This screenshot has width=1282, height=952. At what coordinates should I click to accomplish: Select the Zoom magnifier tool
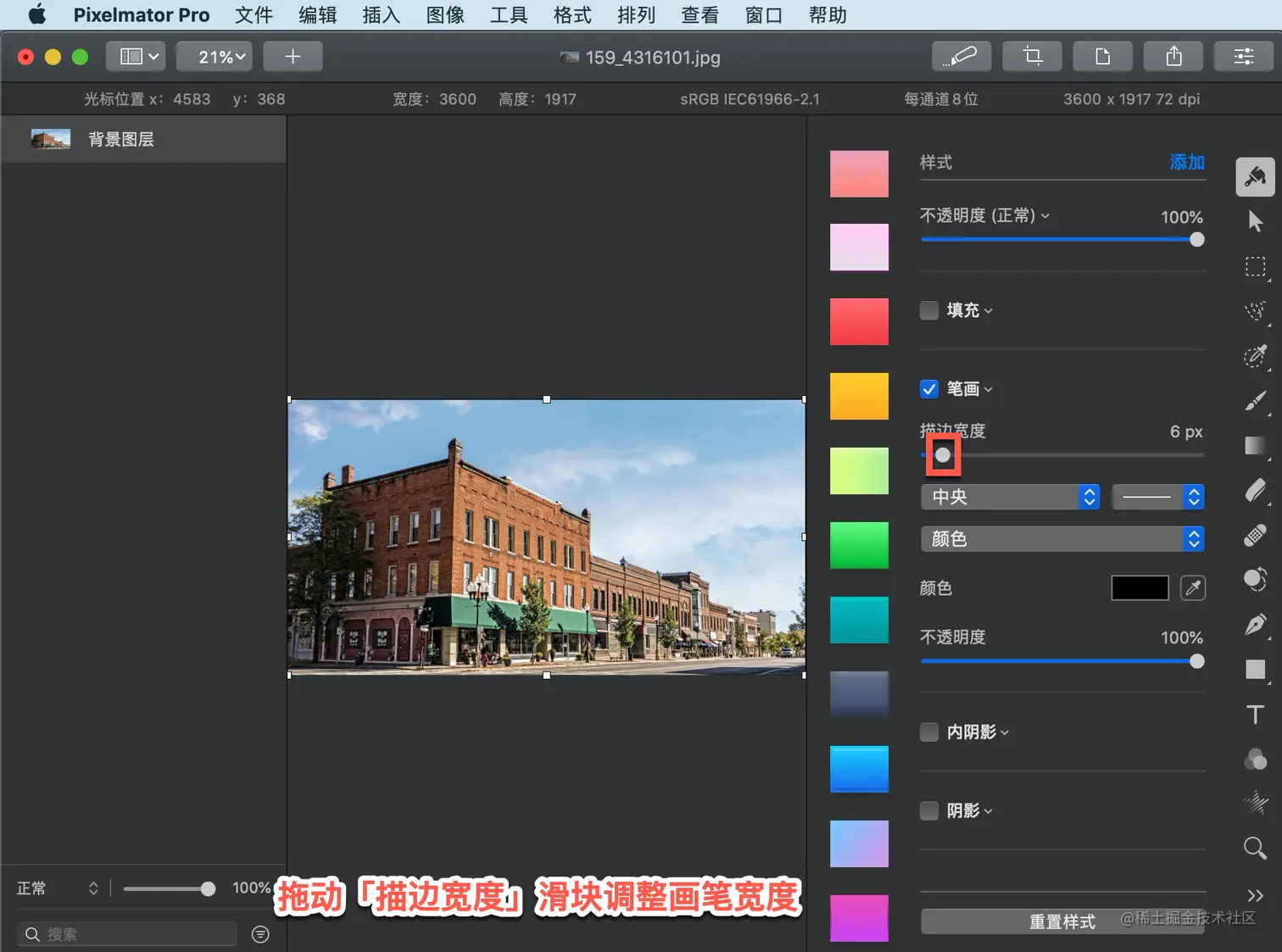[x=1255, y=848]
